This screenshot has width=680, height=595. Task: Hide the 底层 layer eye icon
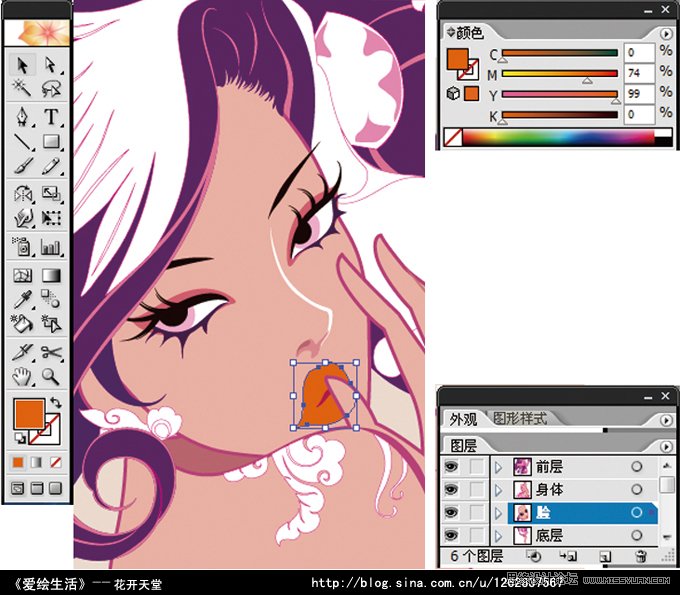[x=451, y=535]
